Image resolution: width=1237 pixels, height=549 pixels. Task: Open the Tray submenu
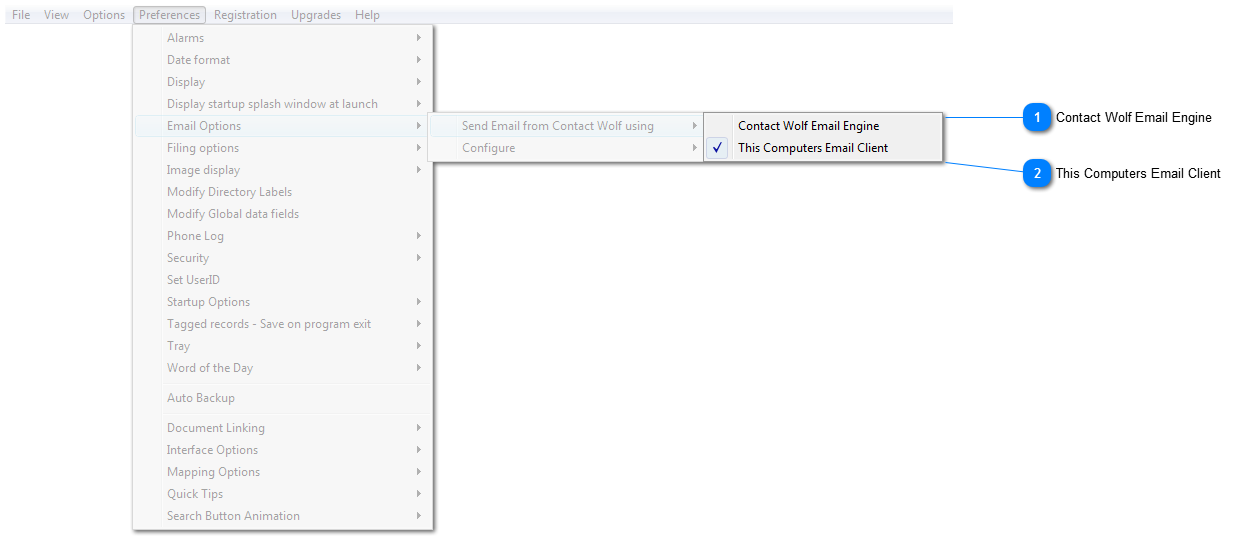point(282,346)
